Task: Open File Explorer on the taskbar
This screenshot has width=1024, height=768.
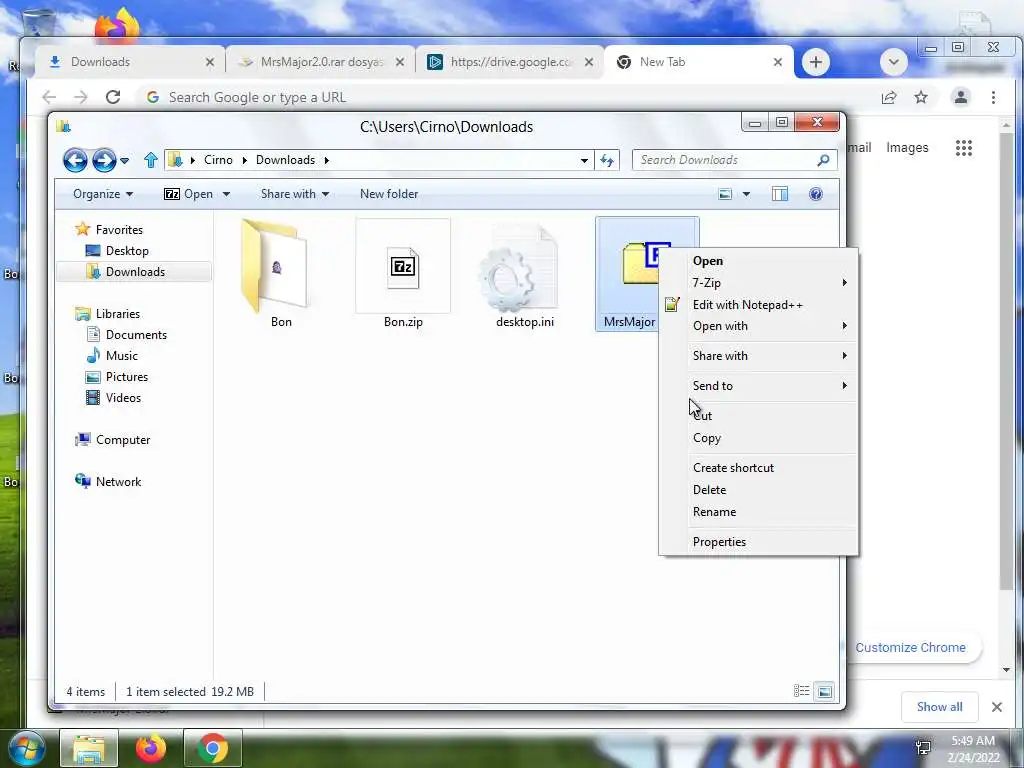Action: point(89,748)
